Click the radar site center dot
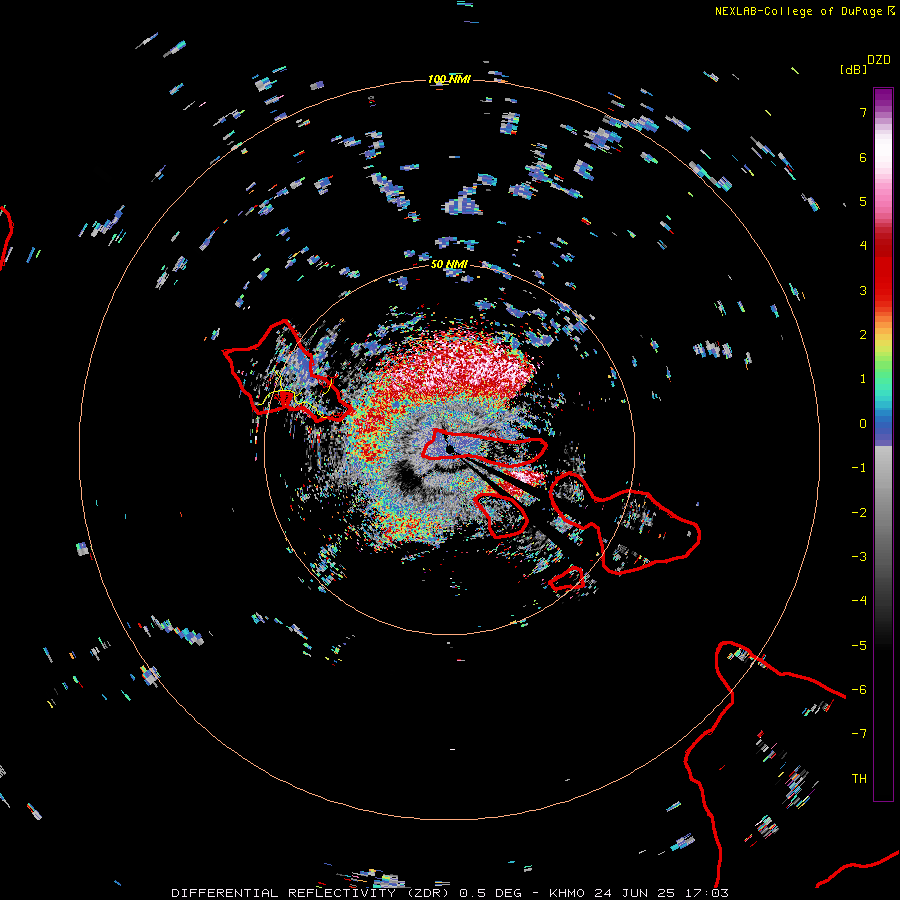Image resolution: width=900 pixels, height=900 pixels. pos(450,449)
